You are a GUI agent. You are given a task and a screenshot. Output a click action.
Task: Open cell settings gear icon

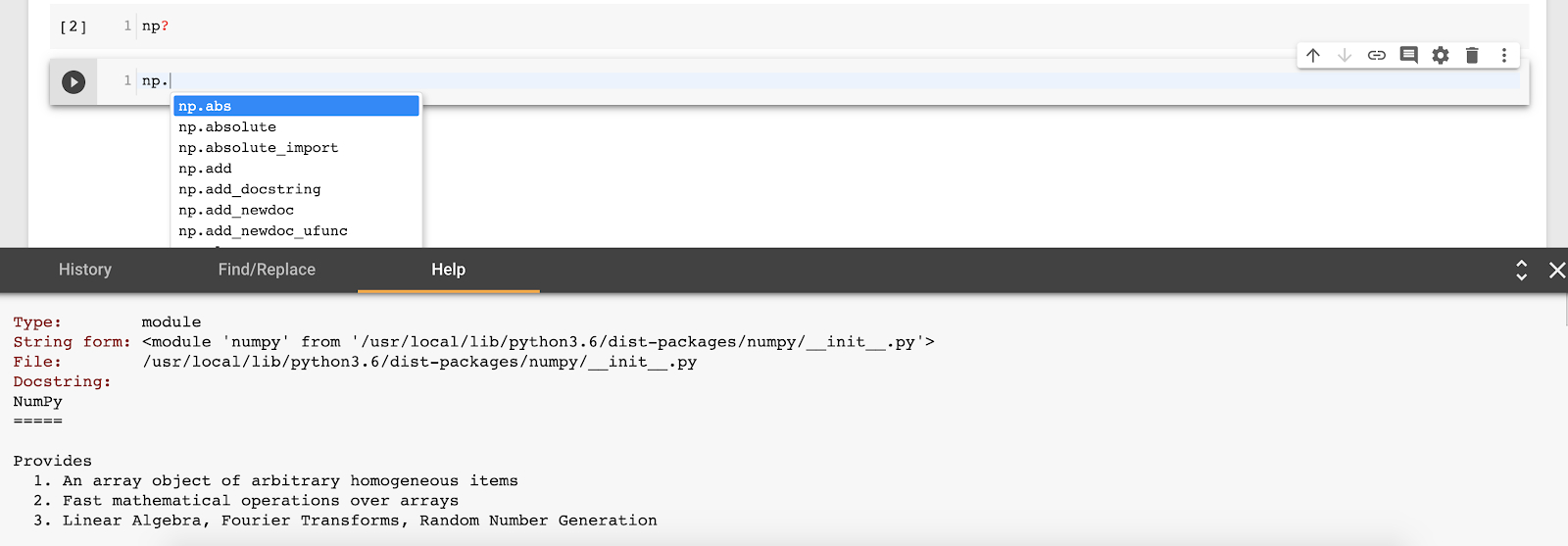pos(1441,56)
